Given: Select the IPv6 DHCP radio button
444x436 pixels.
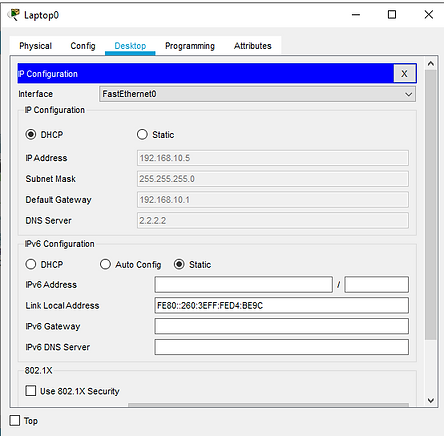Looking at the screenshot, I should 31,264.
